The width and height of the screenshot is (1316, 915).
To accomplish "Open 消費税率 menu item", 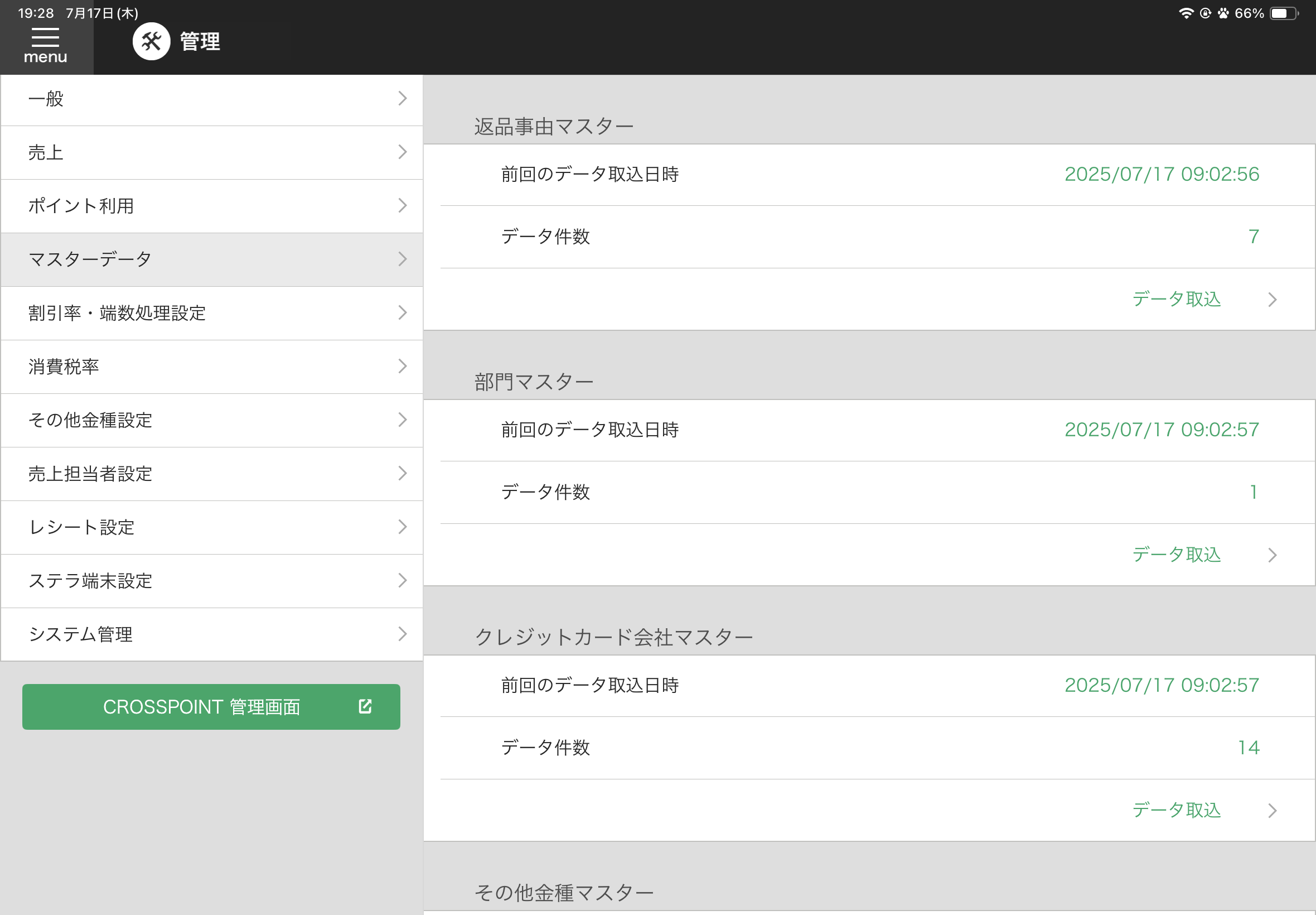I will click(212, 367).
